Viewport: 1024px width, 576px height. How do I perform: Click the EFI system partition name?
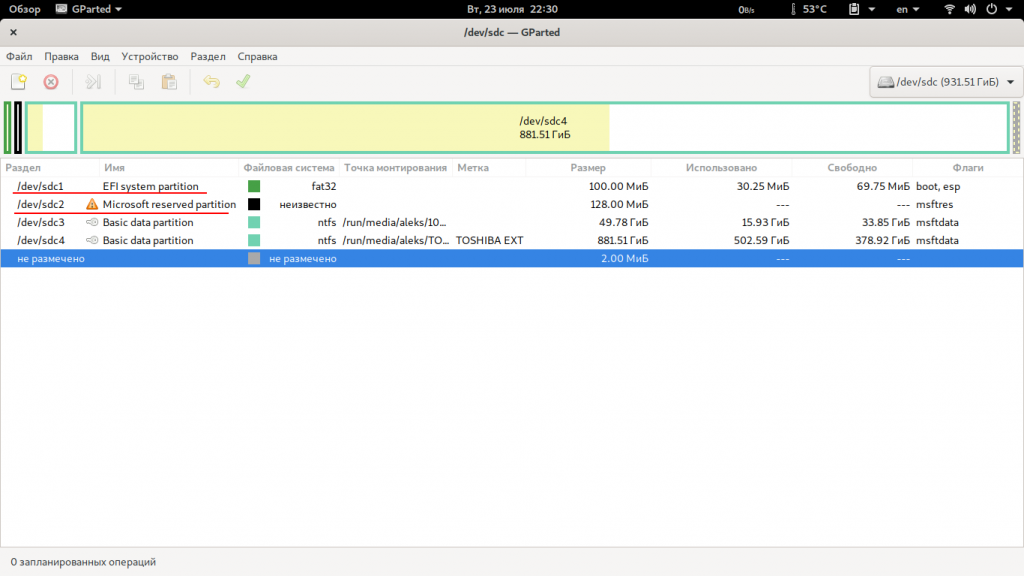pos(150,186)
